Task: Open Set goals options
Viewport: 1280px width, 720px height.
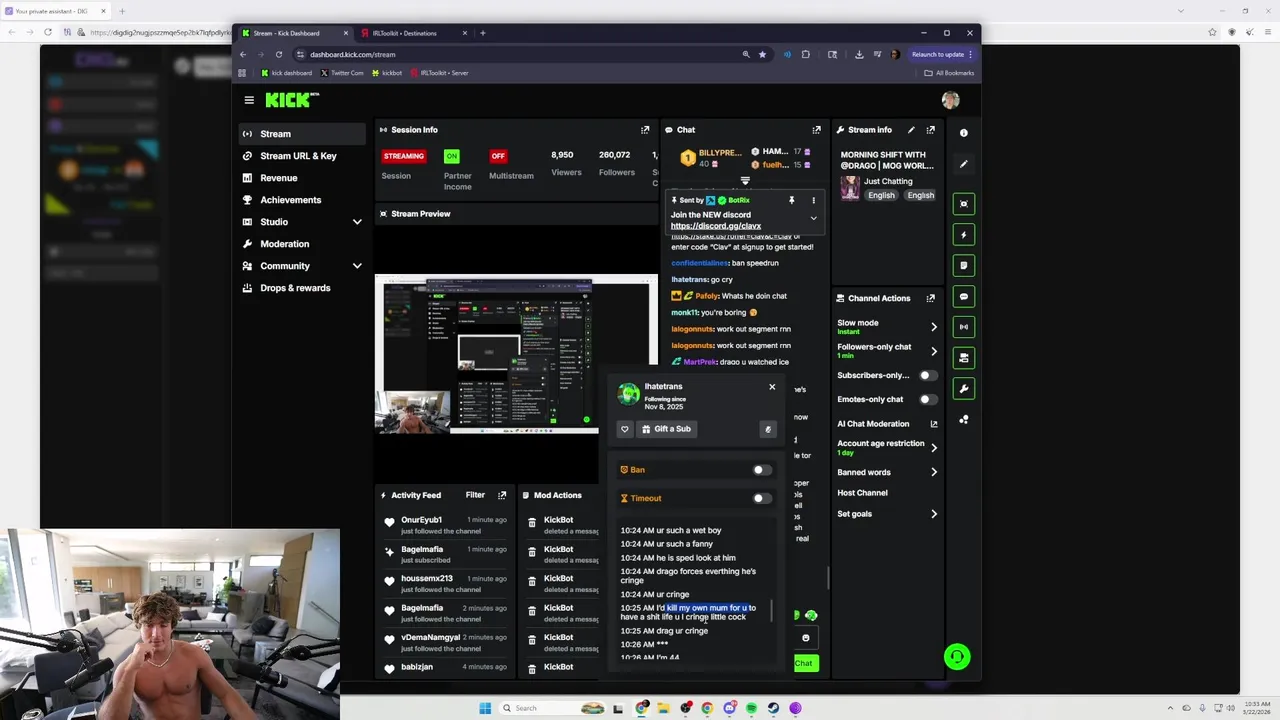Action: pos(887,514)
